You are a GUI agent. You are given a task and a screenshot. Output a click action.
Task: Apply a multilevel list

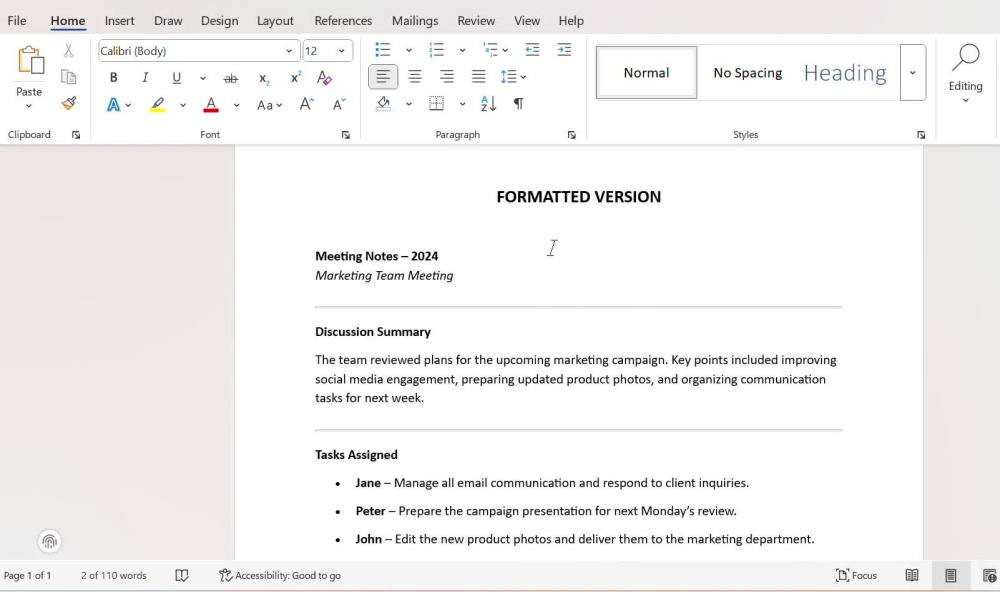pyautogui.click(x=490, y=50)
